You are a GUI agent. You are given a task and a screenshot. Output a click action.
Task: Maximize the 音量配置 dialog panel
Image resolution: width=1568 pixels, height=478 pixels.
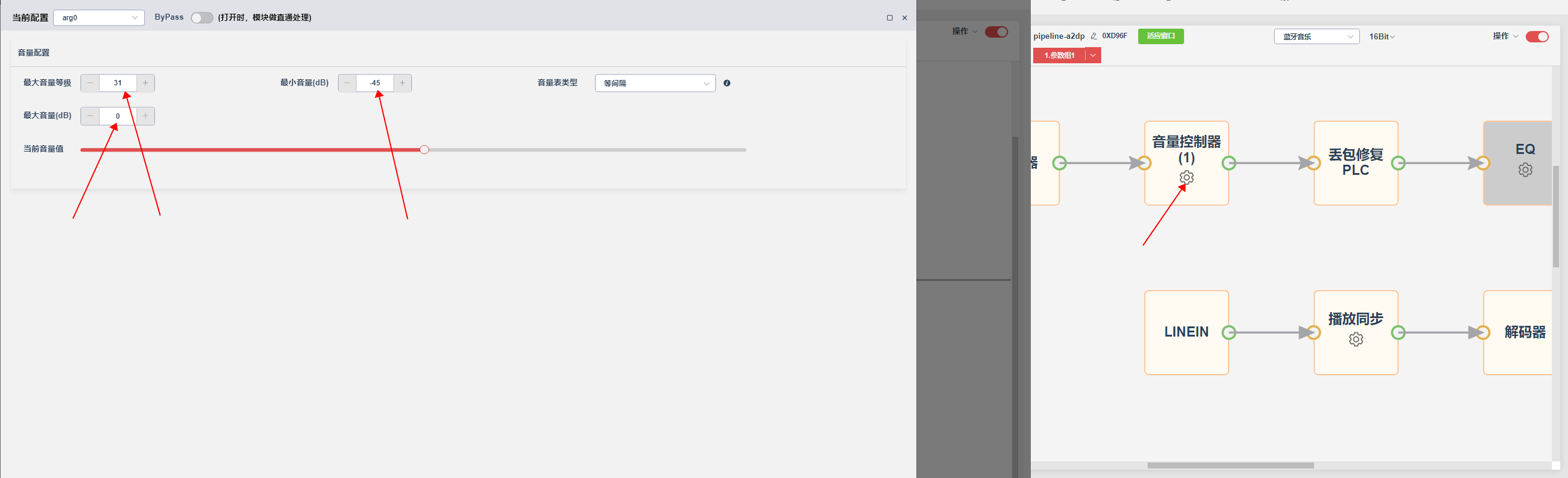[x=890, y=18]
